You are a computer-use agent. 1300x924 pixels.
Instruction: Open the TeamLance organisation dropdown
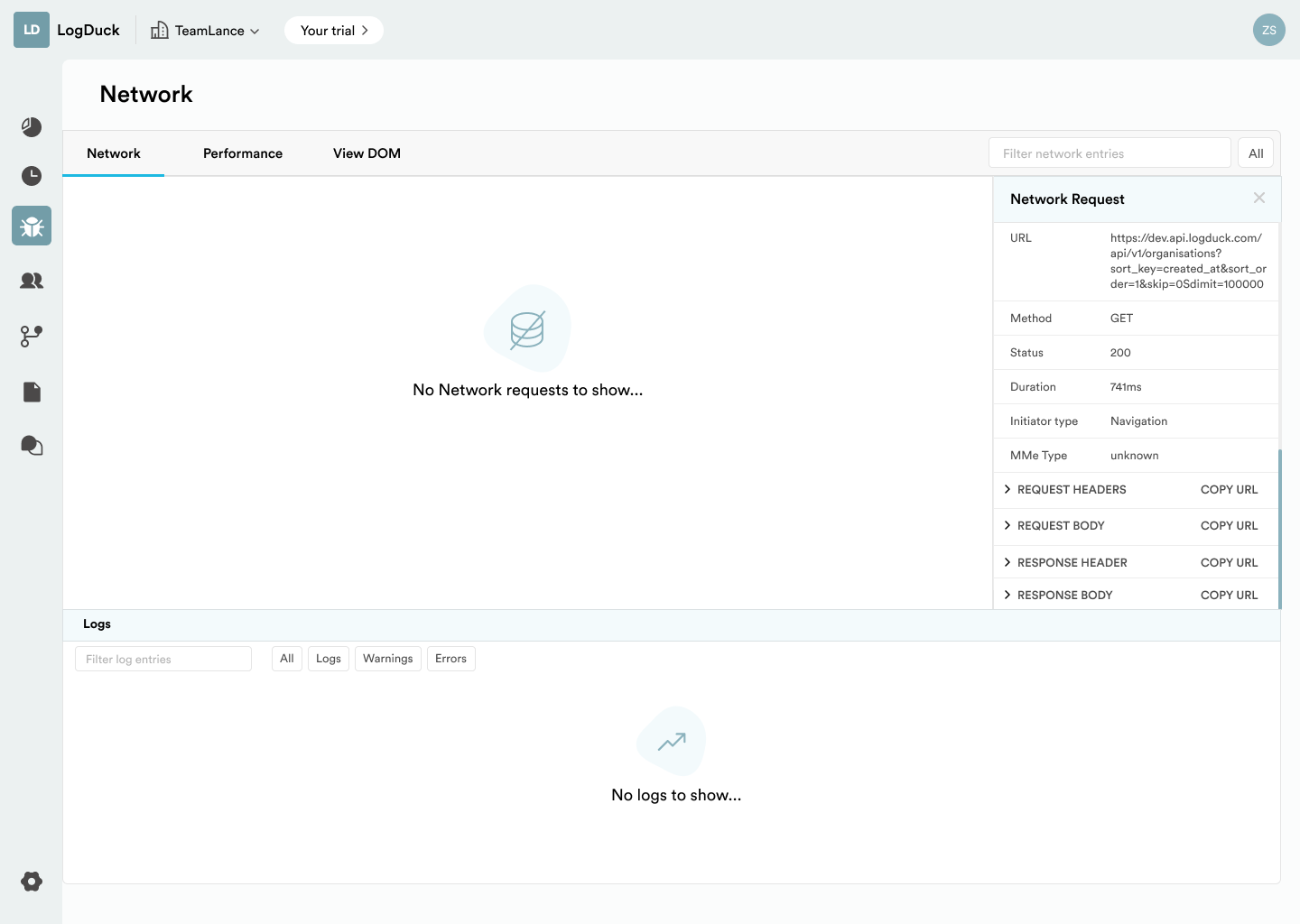pos(206,31)
